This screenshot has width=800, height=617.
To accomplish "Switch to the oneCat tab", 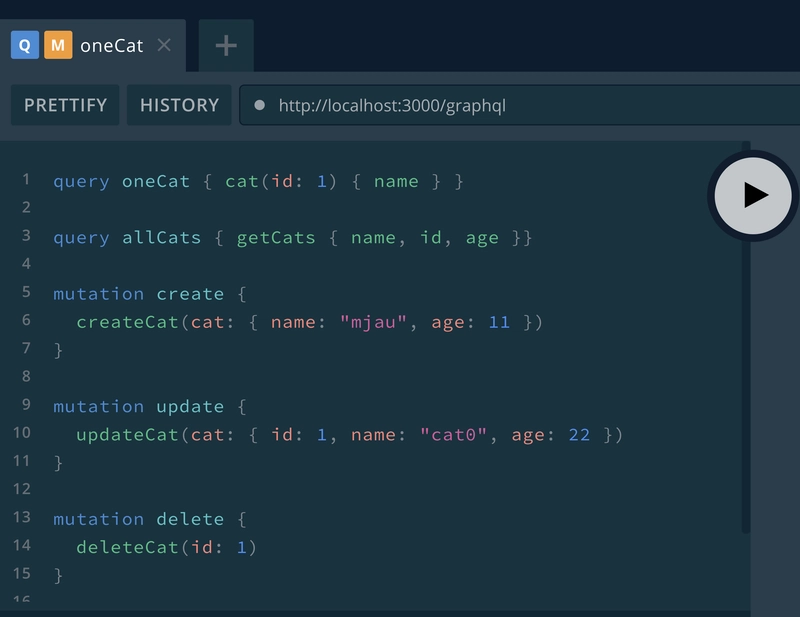I will [111, 45].
